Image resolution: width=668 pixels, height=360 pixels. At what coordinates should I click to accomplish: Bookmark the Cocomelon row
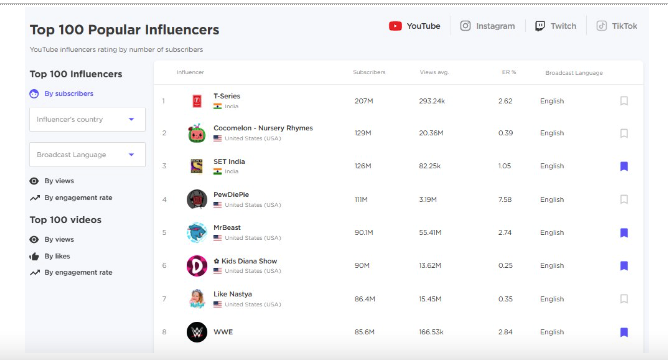pyautogui.click(x=624, y=133)
